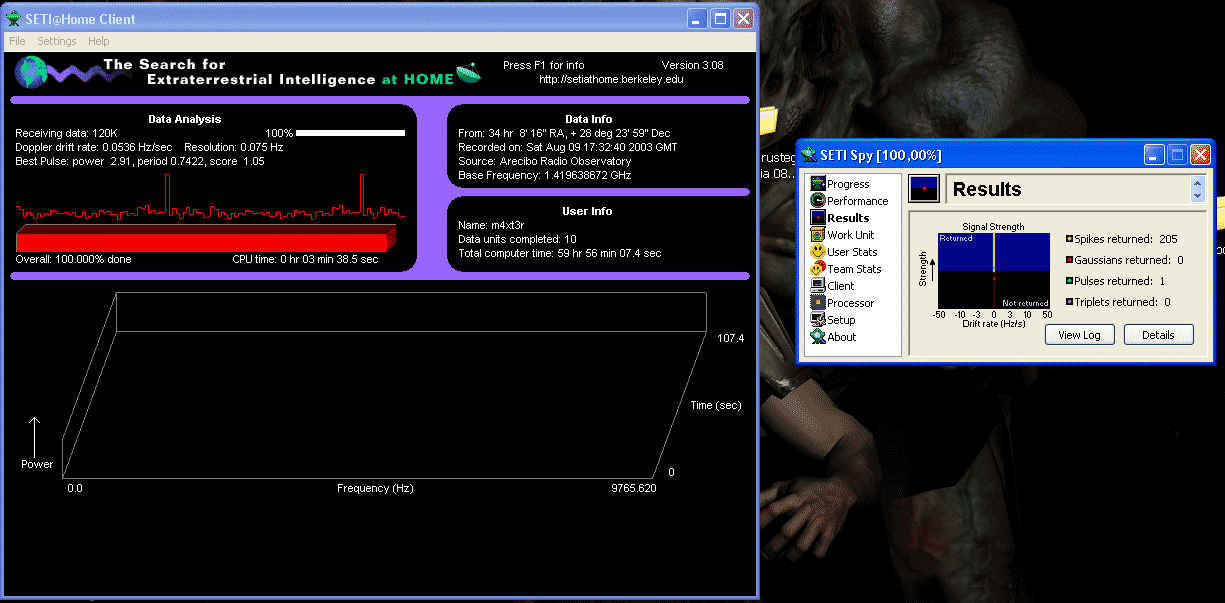Click the 'Doppler drift rate: 0.0536 Hz/sec' text
Viewport: 1225px width, 603px height.
(95, 147)
